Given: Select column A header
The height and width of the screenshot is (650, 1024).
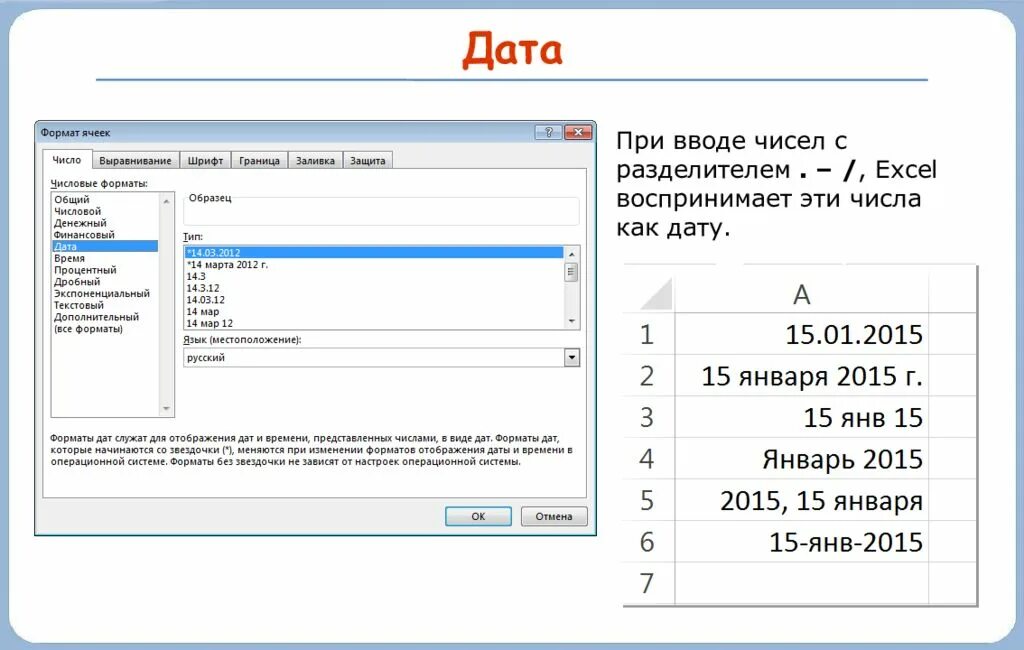Looking at the screenshot, I should 801,294.
